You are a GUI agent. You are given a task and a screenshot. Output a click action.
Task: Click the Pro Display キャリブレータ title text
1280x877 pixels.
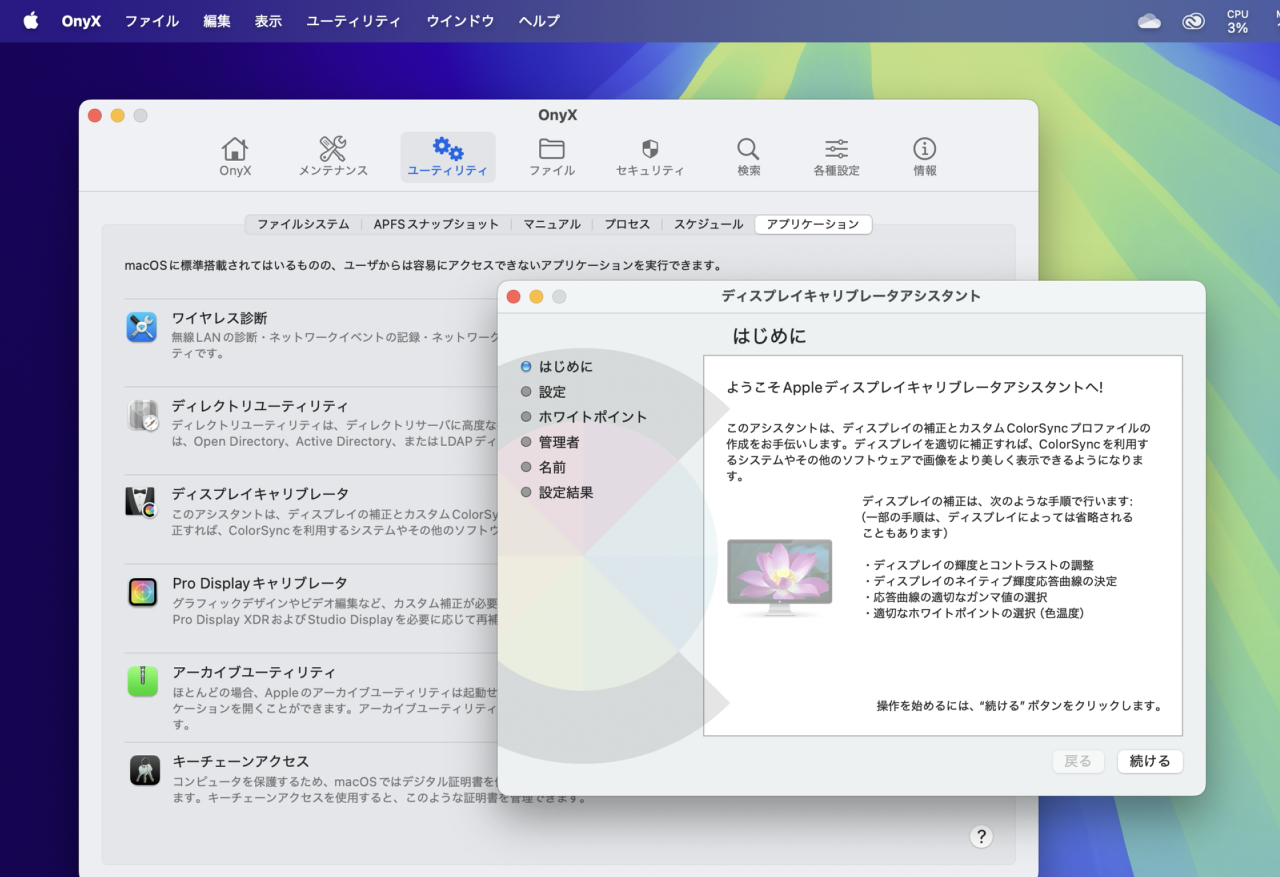tap(260, 583)
